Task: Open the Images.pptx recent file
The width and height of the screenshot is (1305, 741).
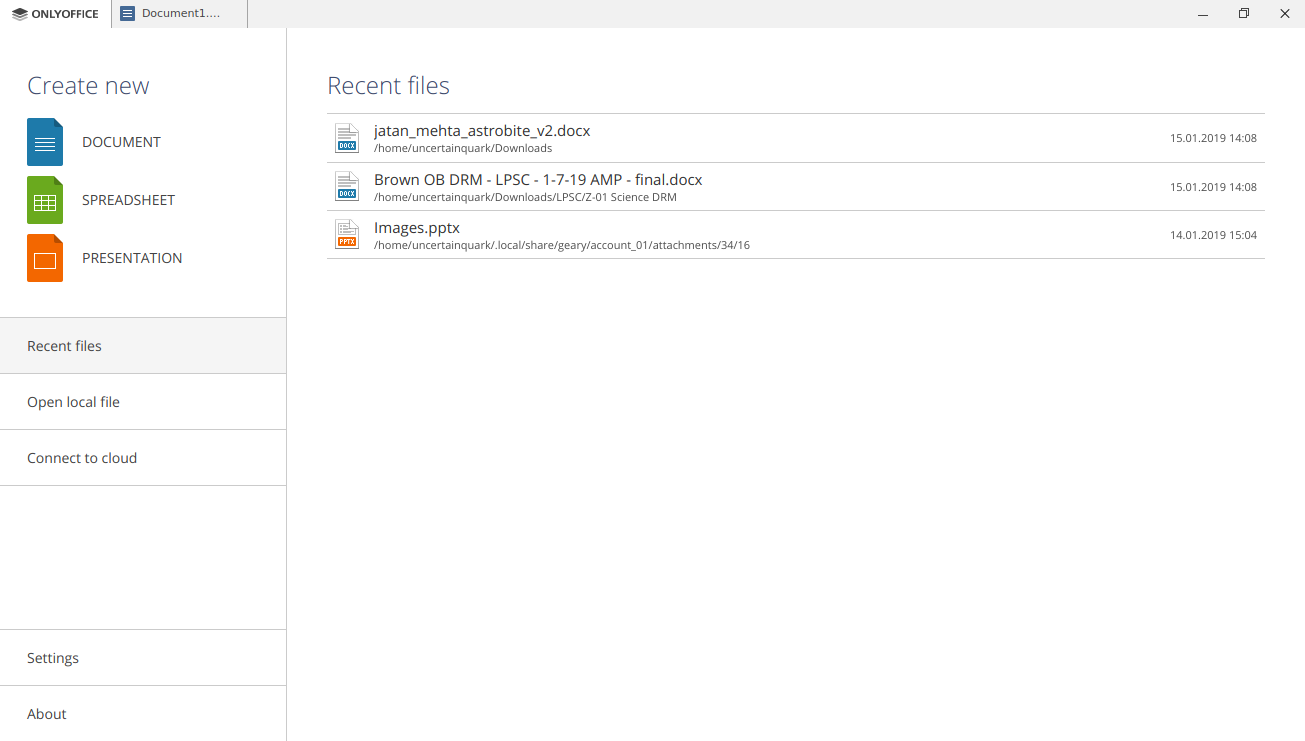Action: [416, 227]
